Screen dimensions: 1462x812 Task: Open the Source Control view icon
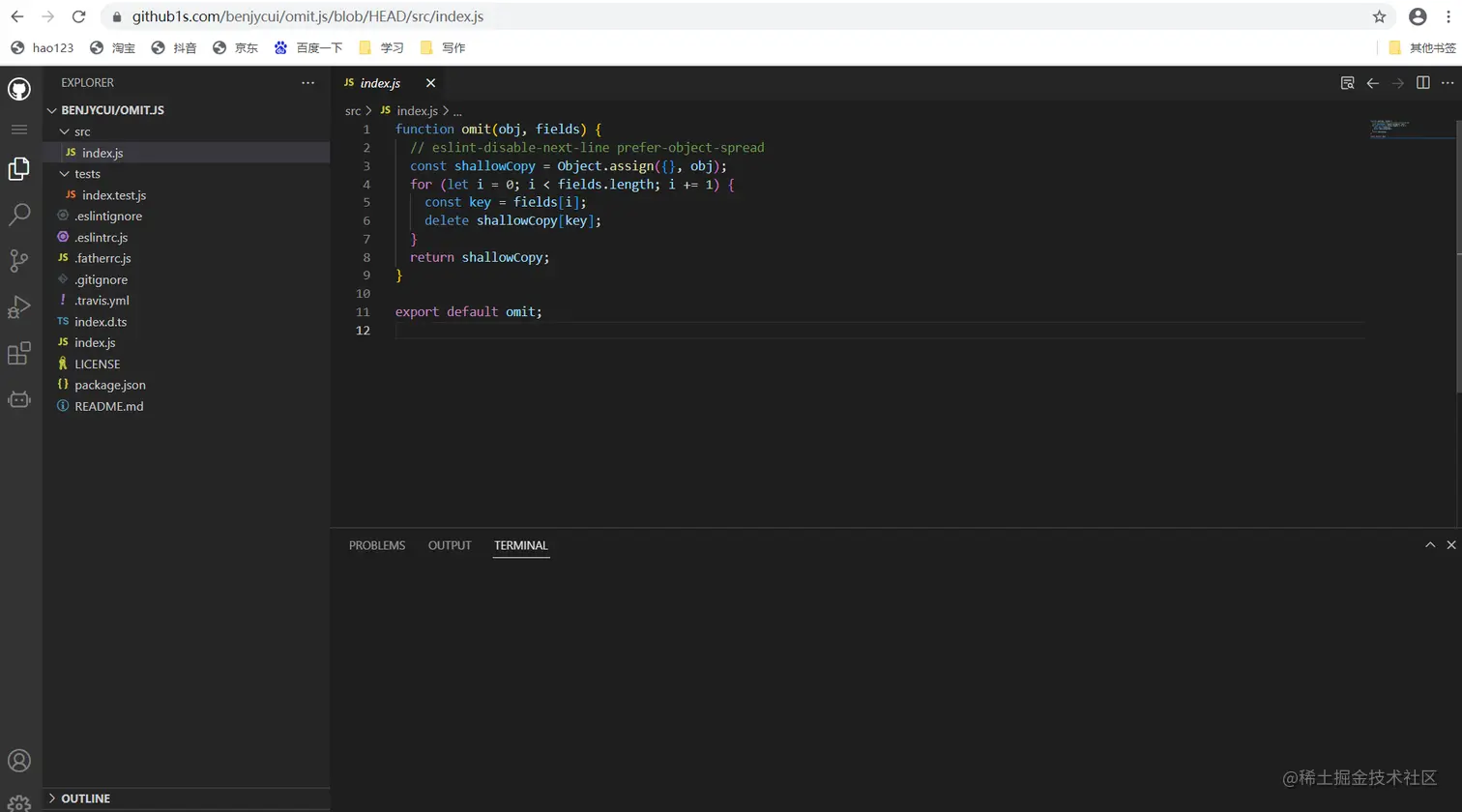[x=19, y=261]
